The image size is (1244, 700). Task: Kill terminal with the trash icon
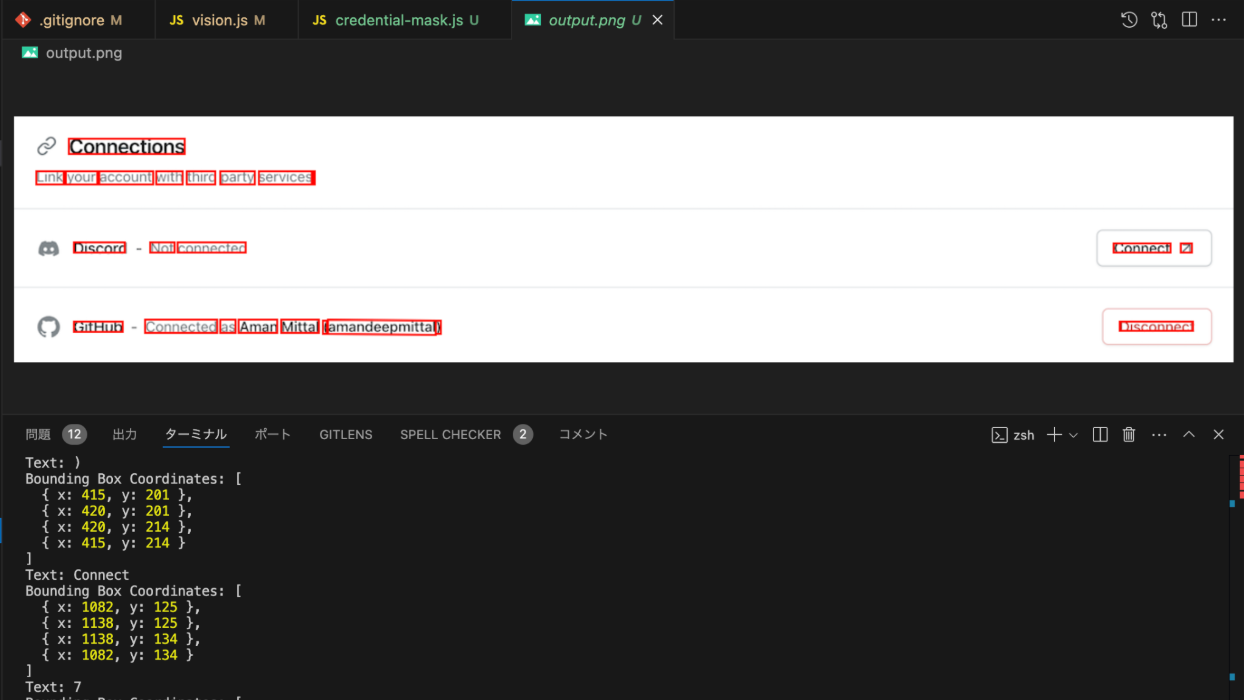(x=1129, y=435)
